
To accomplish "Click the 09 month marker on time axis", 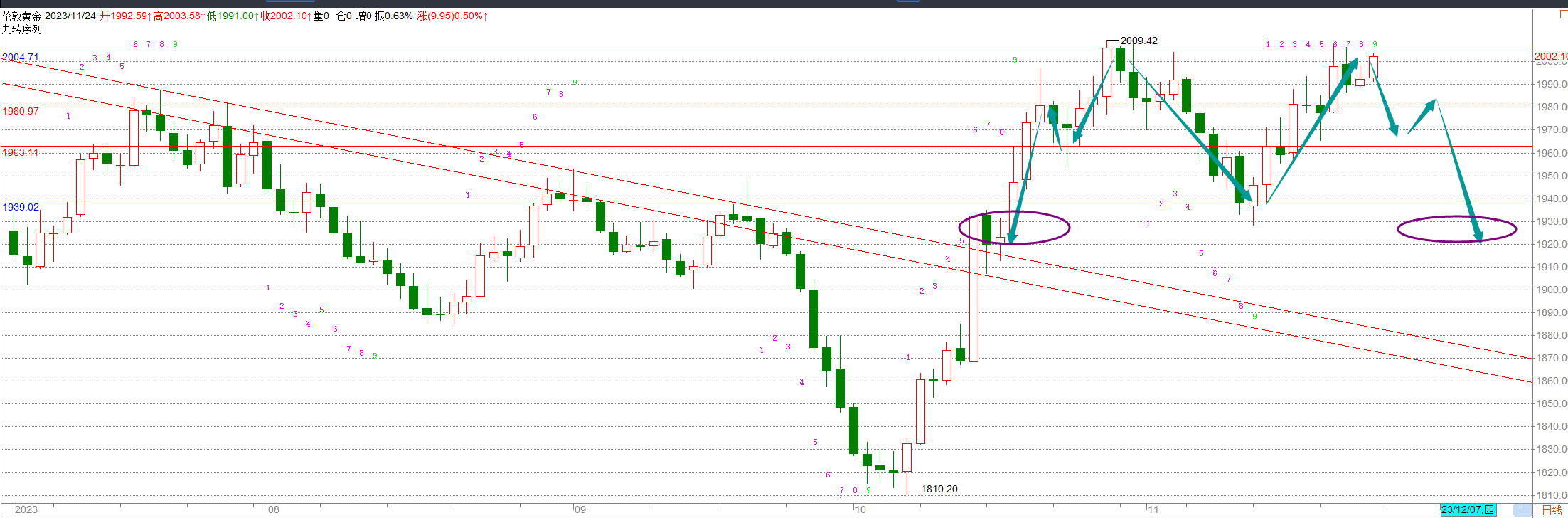I will [580, 509].
